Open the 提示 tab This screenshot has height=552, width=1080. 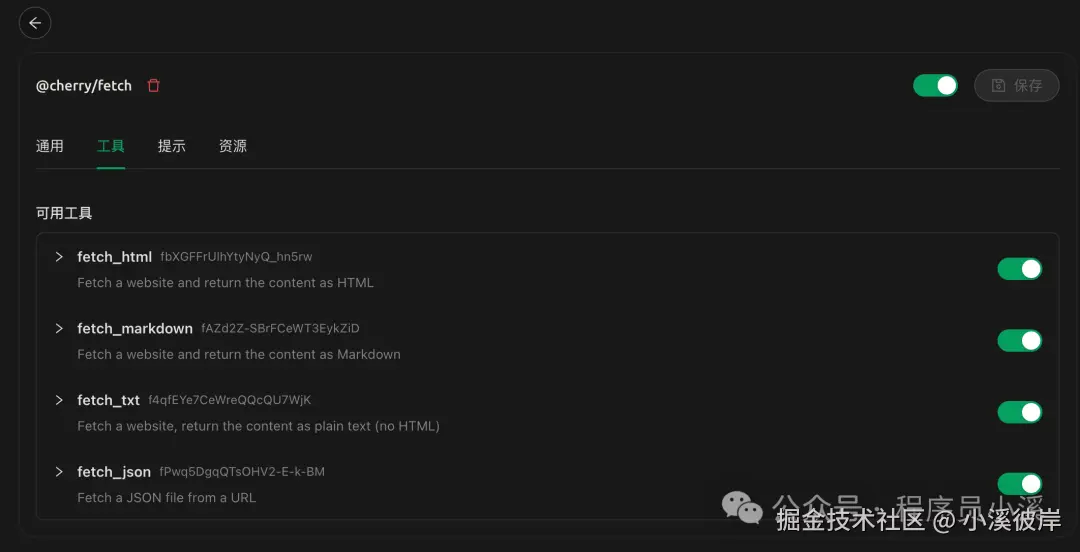point(172,146)
